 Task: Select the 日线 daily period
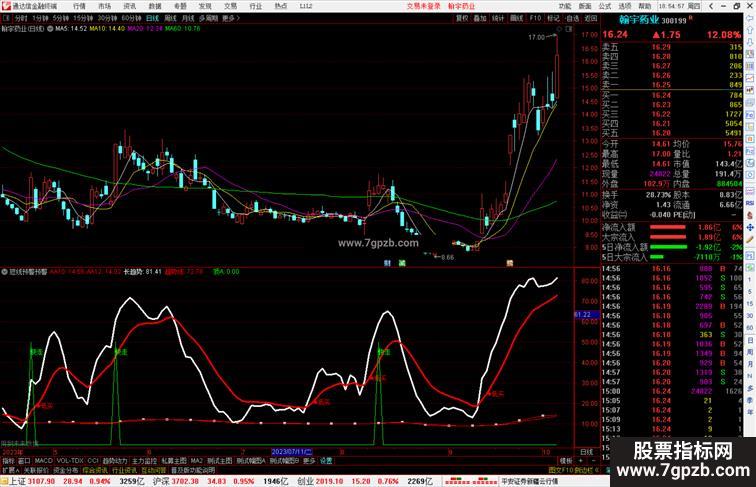click(152, 18)
